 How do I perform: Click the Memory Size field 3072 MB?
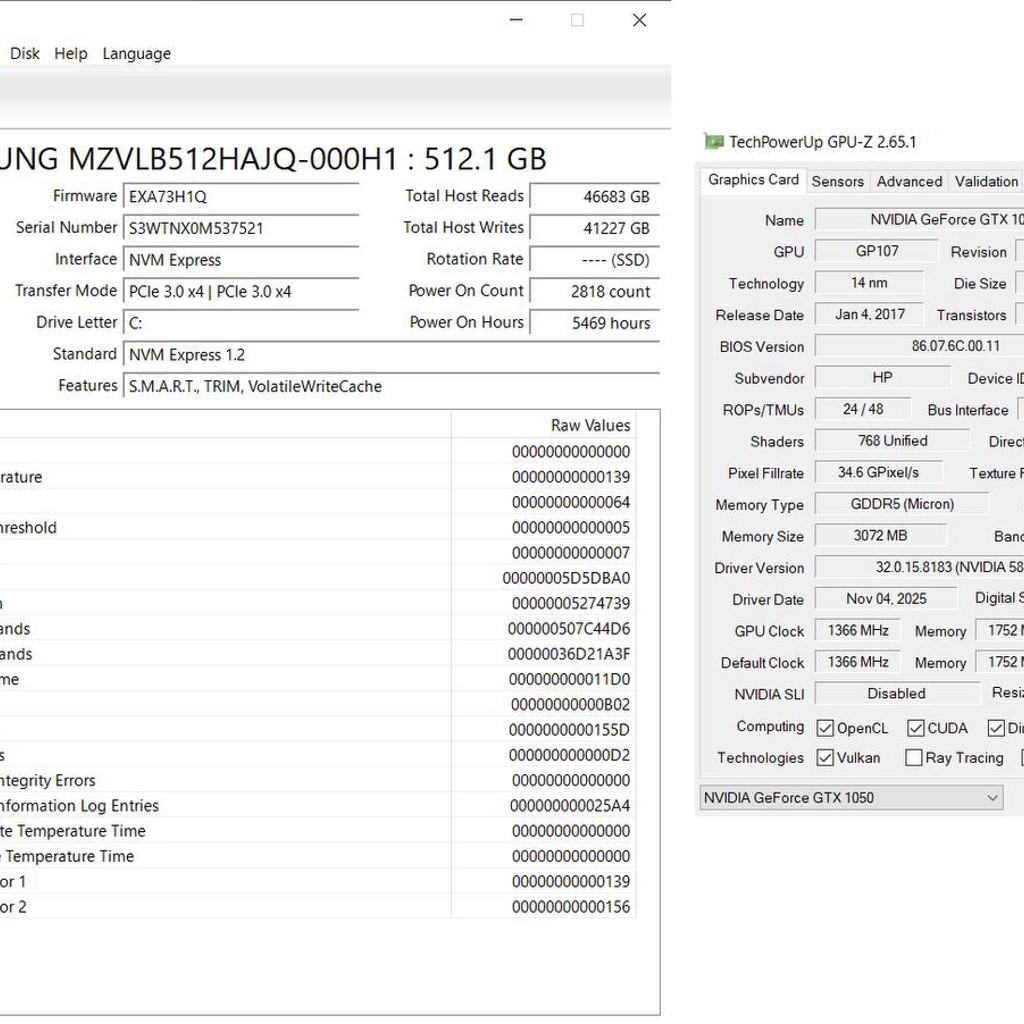point(880,536)
